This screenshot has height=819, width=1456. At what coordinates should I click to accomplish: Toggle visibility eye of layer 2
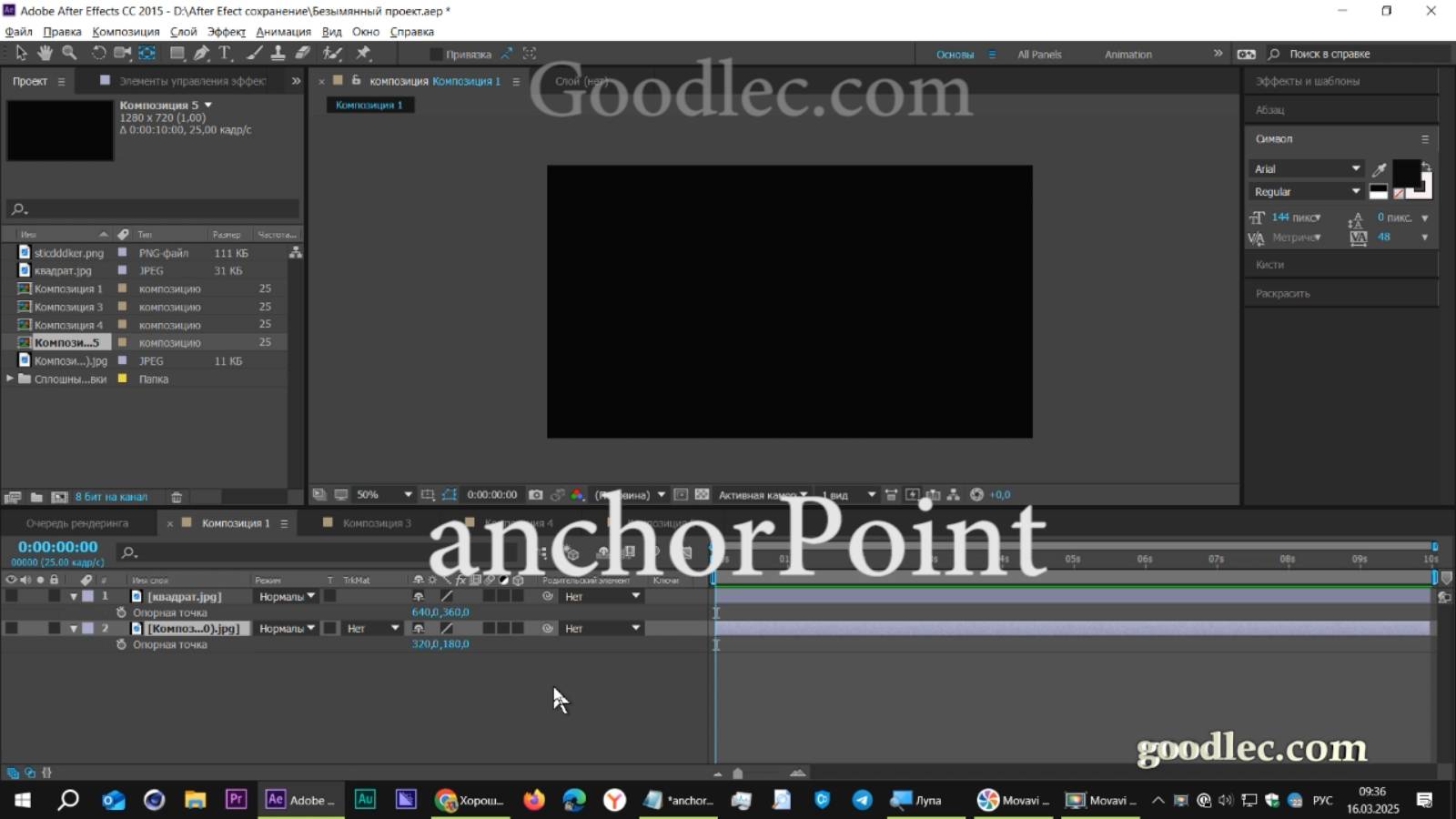pyautogui.click(x=11, y=628)
